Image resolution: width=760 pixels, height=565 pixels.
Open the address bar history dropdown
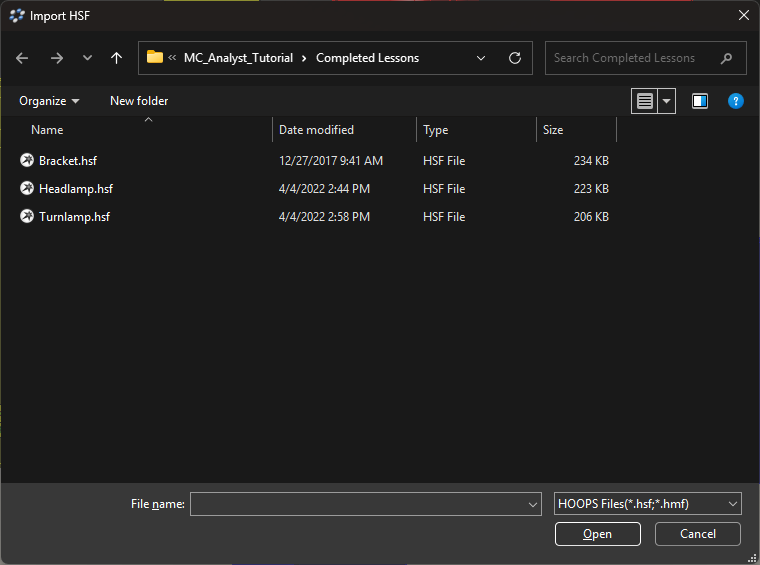coord(481,58)
